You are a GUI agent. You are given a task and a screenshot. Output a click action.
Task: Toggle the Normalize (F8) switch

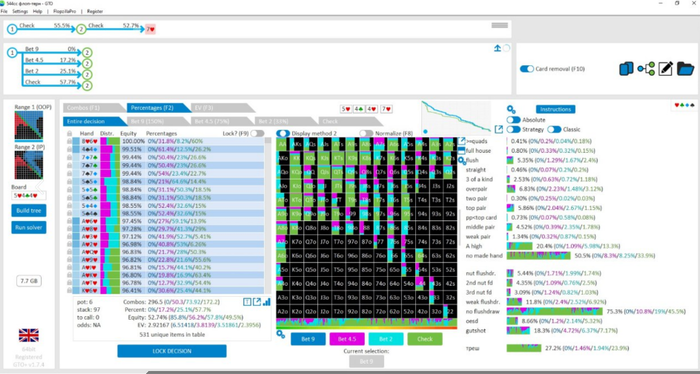pos(366,133)
